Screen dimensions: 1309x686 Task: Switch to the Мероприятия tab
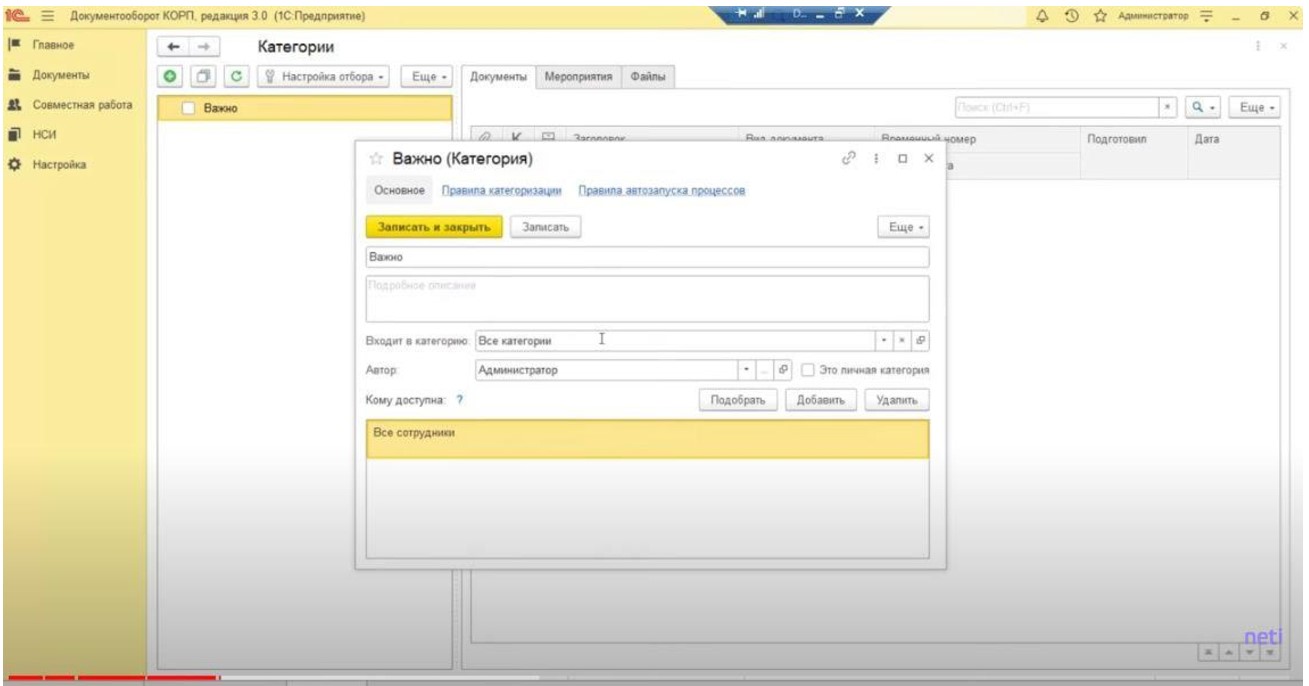click(577, 77)
